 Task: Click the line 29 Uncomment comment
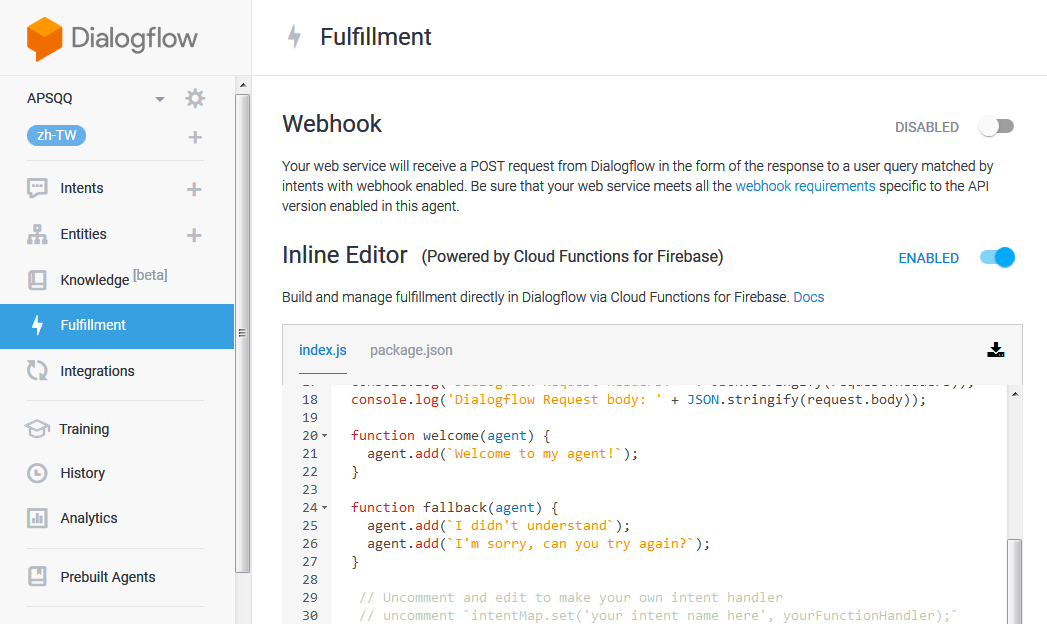(571, 598)
